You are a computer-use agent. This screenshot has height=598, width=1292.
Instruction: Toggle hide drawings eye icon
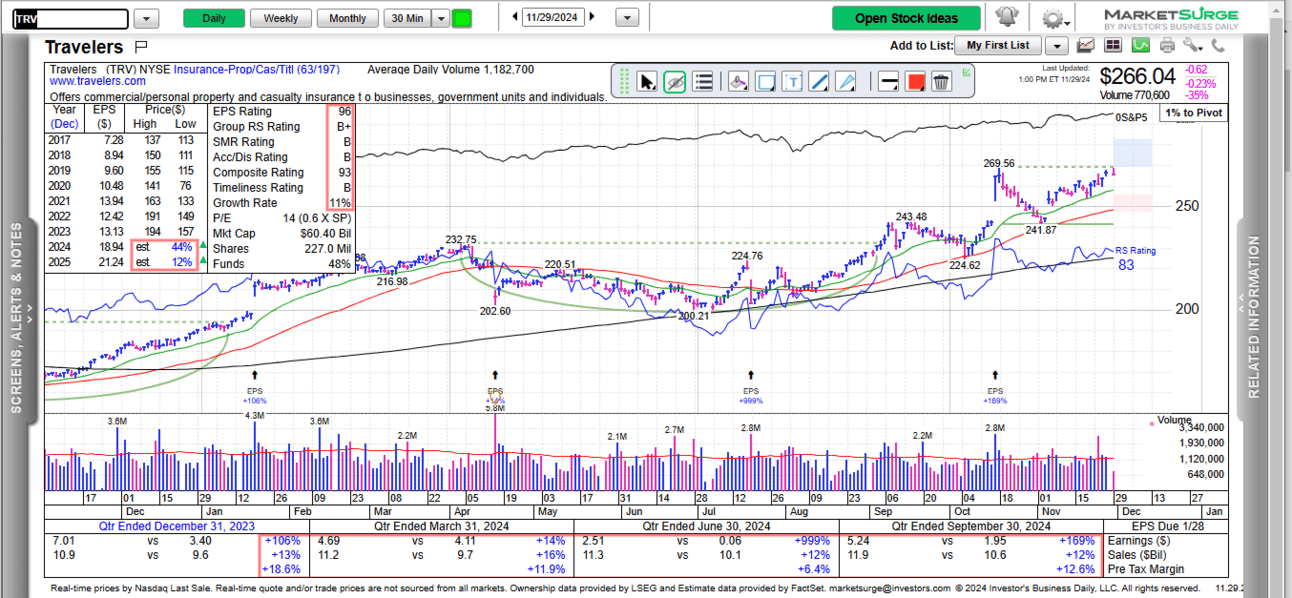coord(675,82)
